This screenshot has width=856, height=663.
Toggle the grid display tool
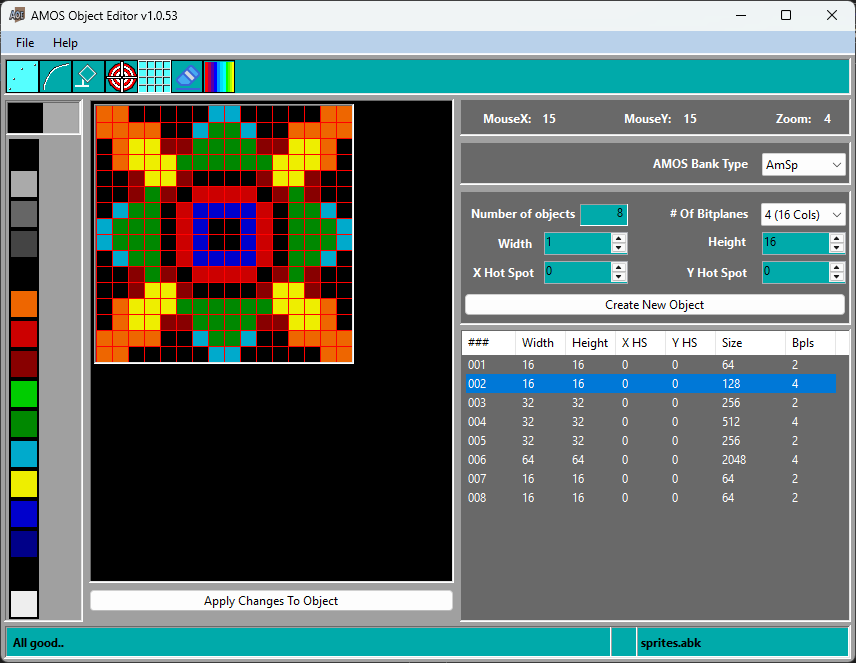point(154,76)
